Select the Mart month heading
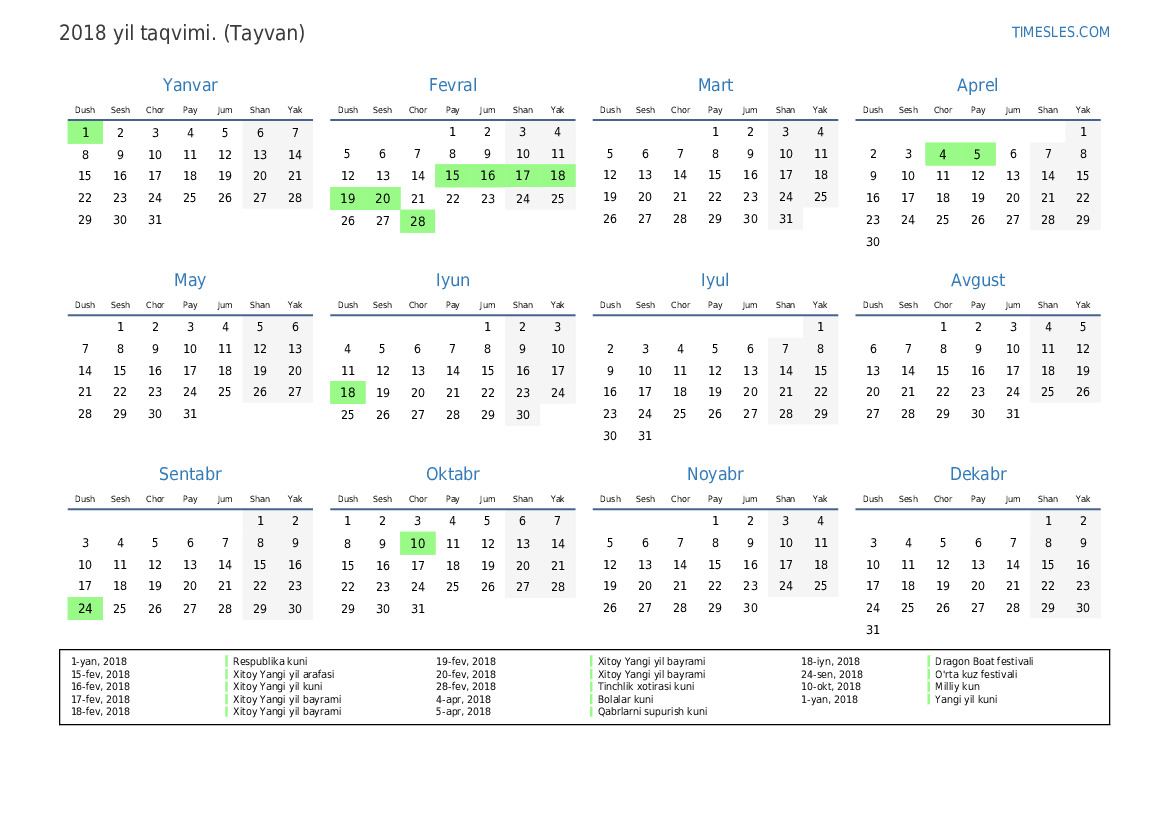The width and height of the screenshot is (1169, 827). [x=715, y=85]
